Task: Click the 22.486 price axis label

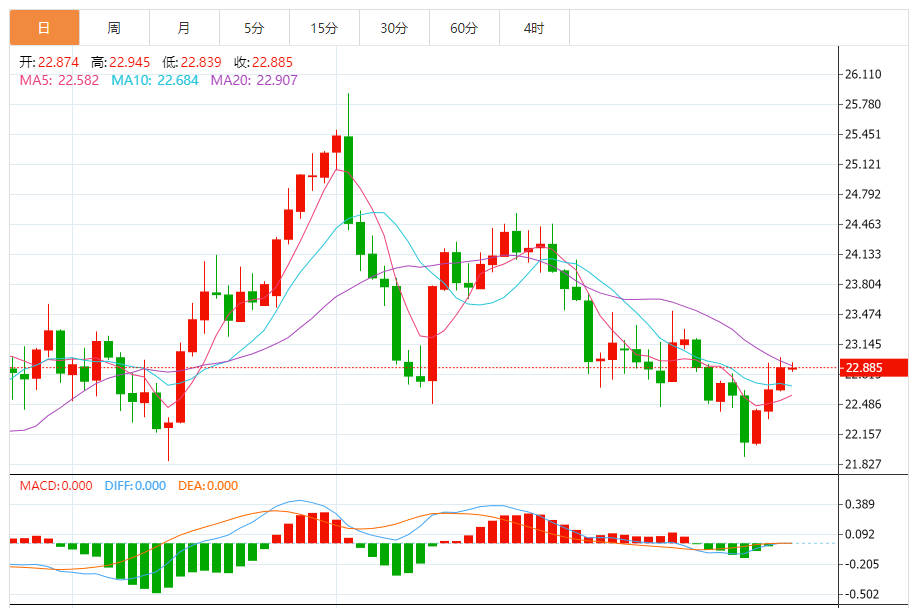Action: (x=863, y=405)
